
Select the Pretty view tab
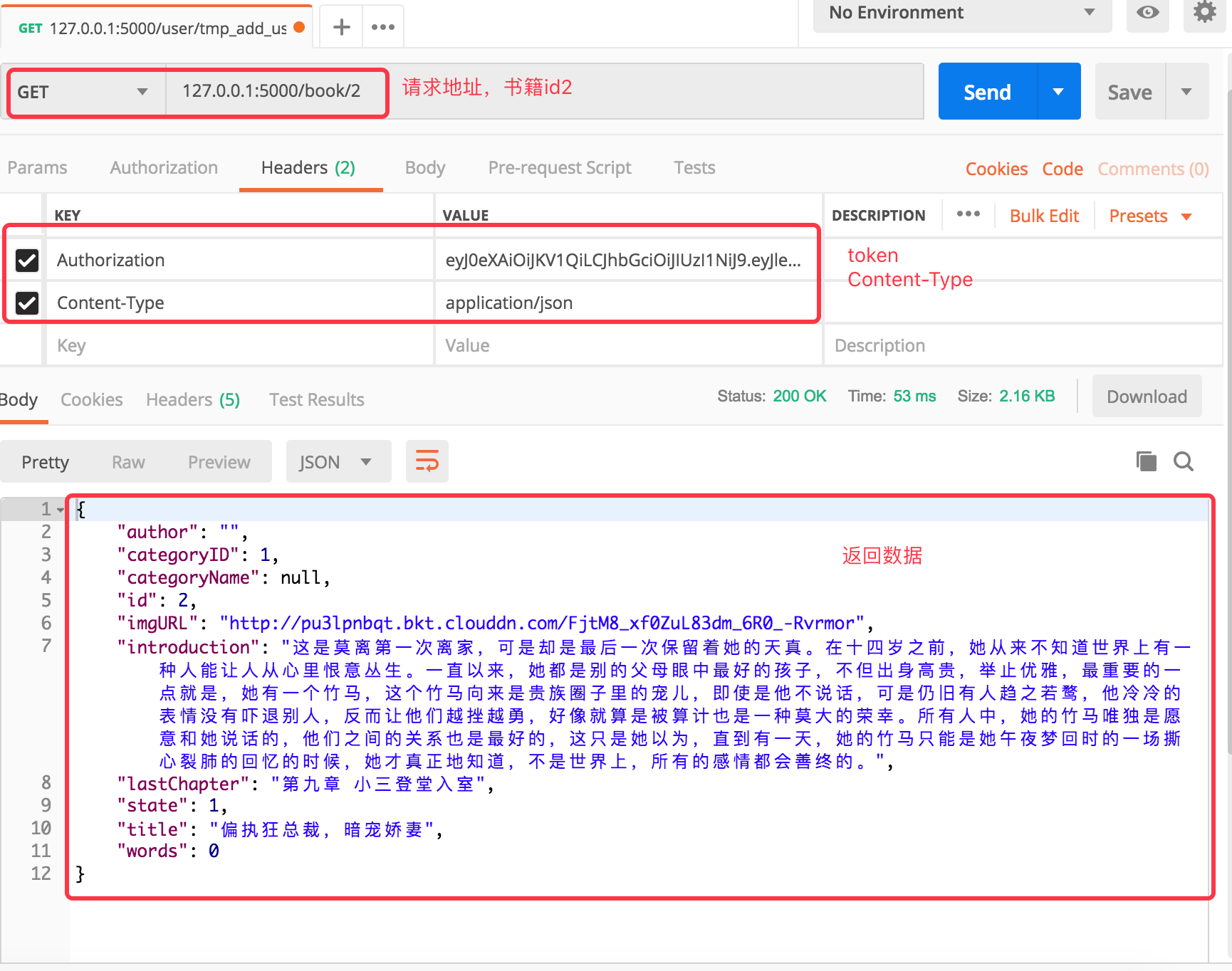click(x=45, y=462)
